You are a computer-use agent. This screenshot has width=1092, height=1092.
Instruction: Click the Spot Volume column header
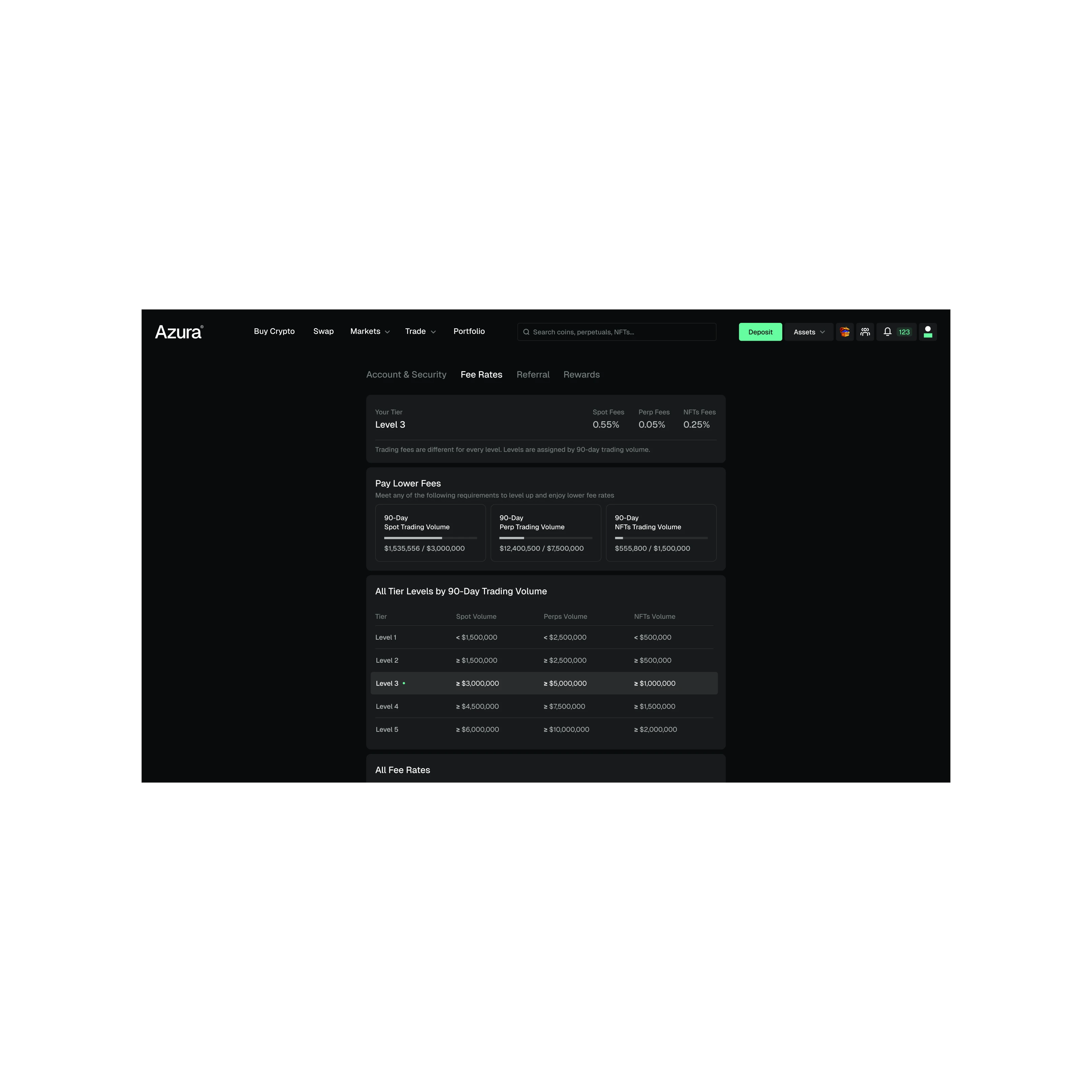point(476,617)
